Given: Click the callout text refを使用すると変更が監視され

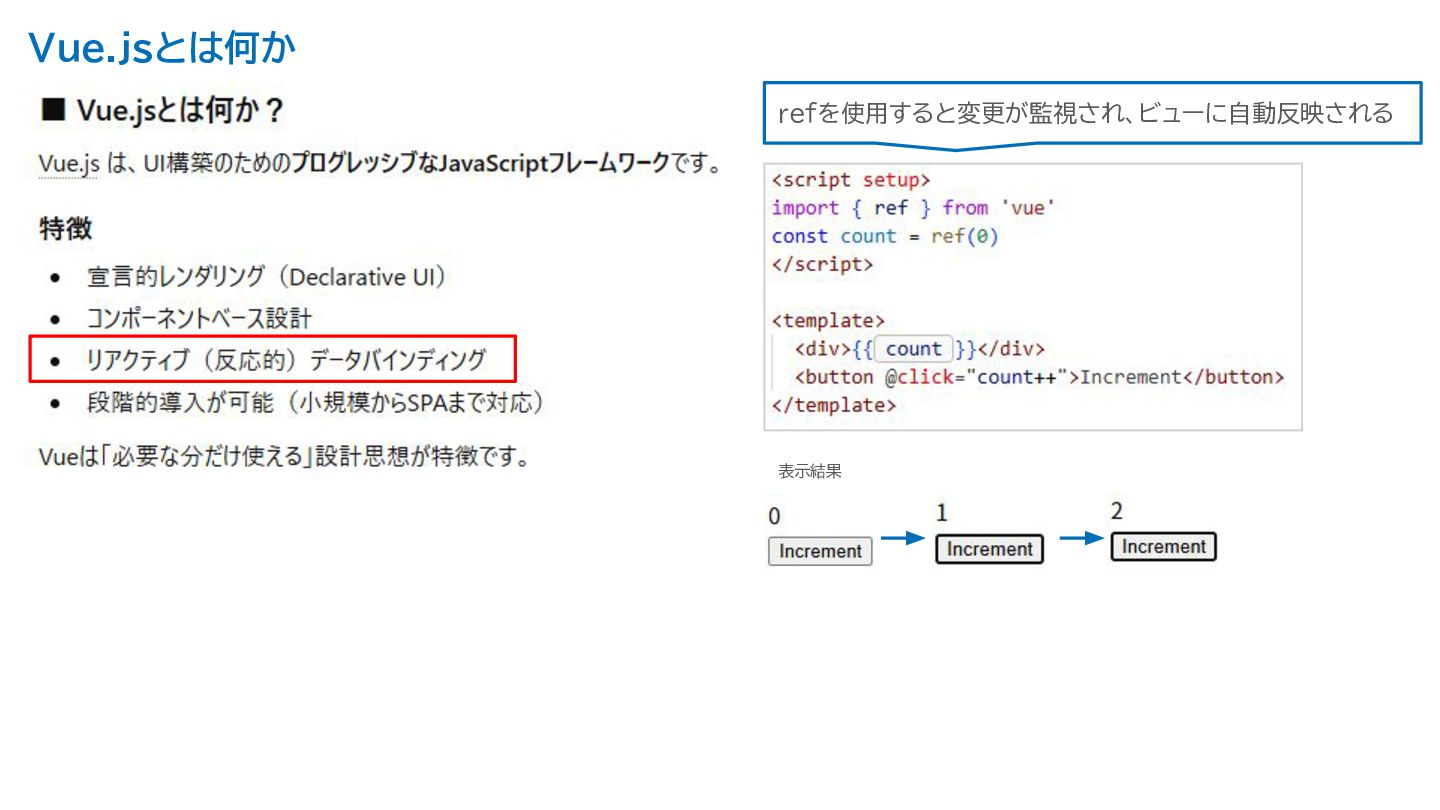Looking at the screenshot, I should 954,113.
